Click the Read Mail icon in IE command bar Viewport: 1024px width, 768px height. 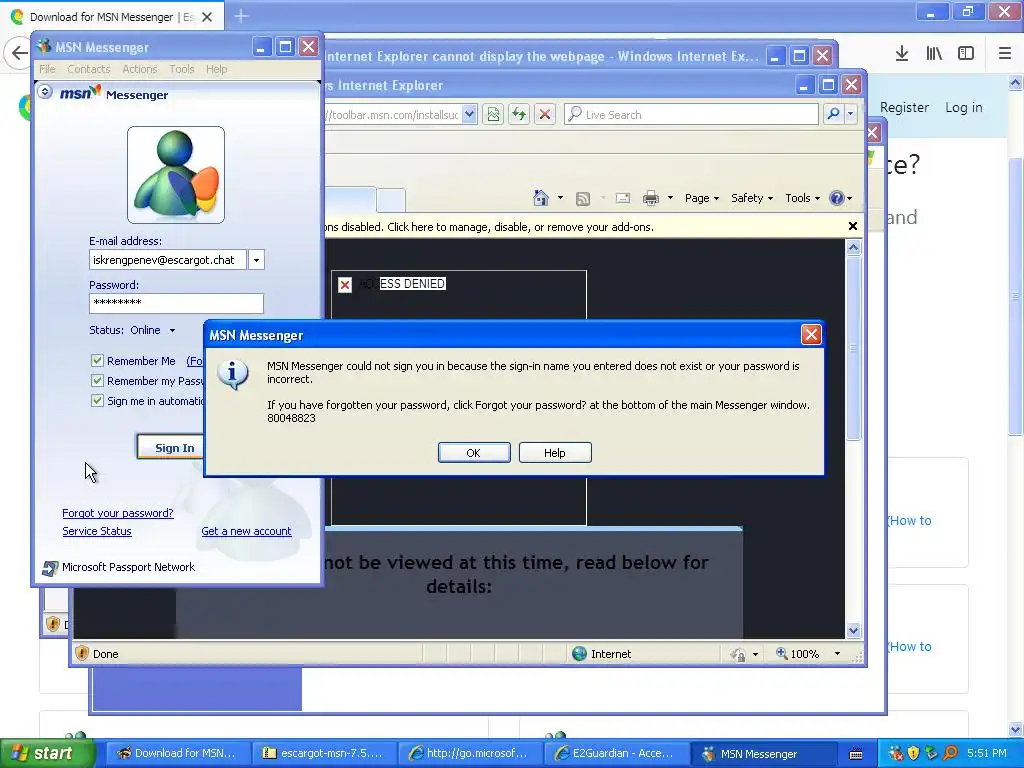[x=623, y=198]
